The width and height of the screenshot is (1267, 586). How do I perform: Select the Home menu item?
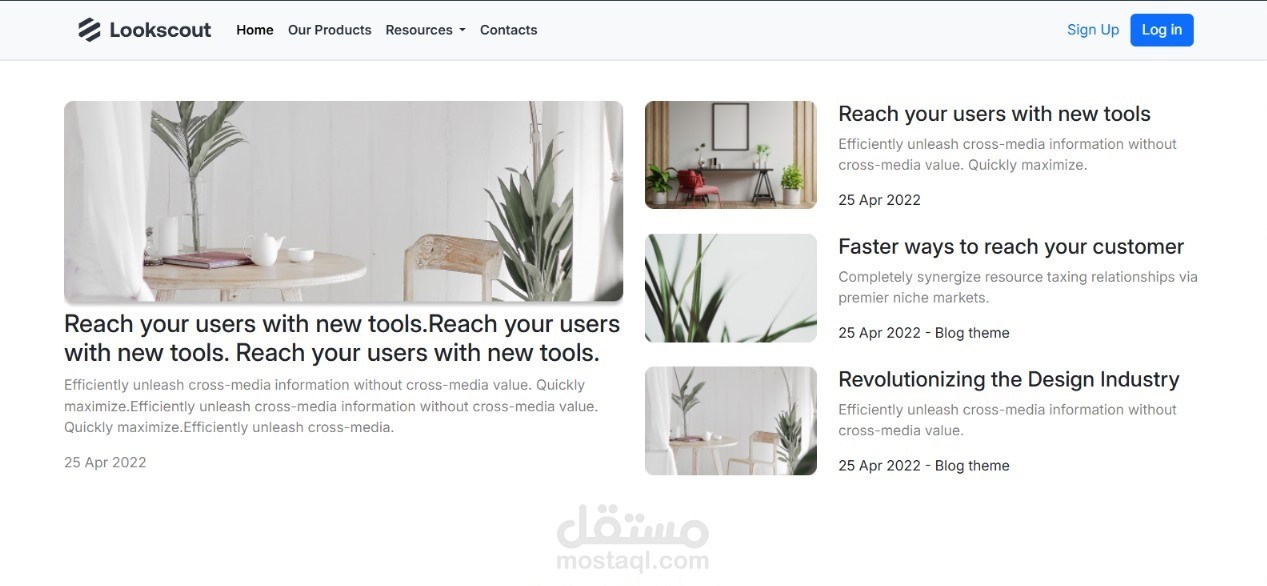click(254, 30)
